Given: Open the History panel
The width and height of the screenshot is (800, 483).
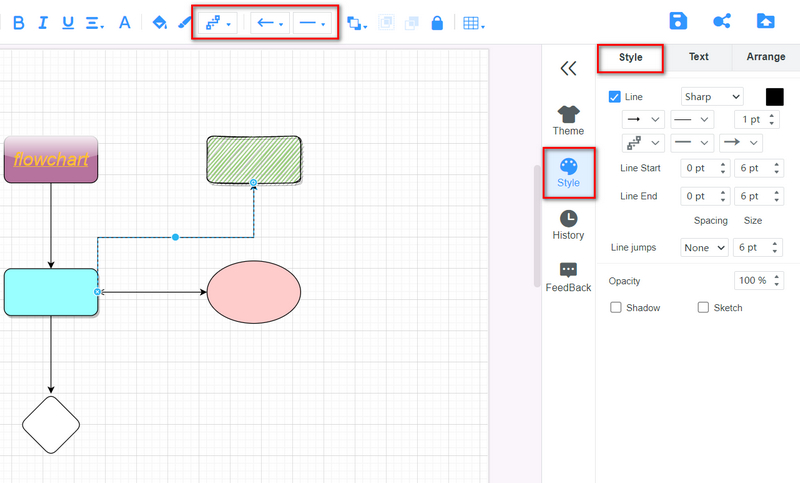Looking at the screenshot, I should (568, 225).
